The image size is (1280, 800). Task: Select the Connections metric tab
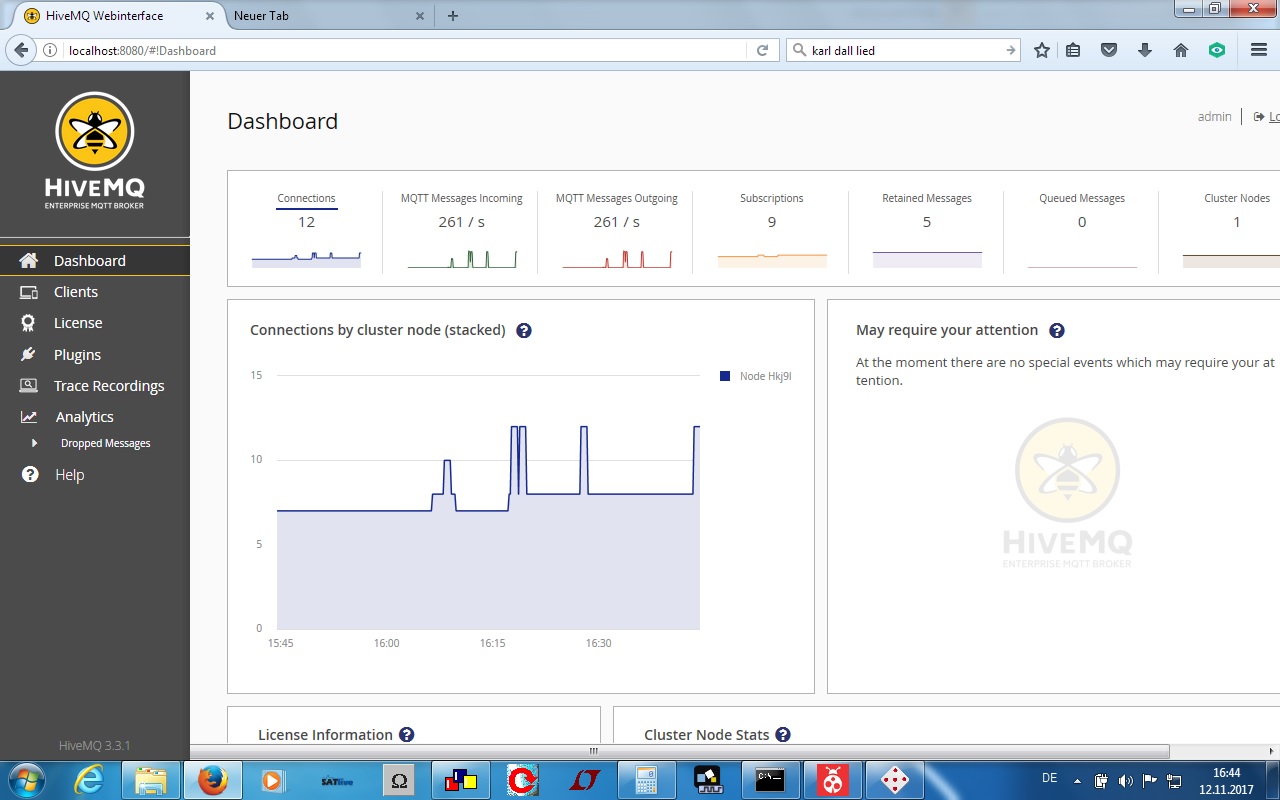coord(306,199)
